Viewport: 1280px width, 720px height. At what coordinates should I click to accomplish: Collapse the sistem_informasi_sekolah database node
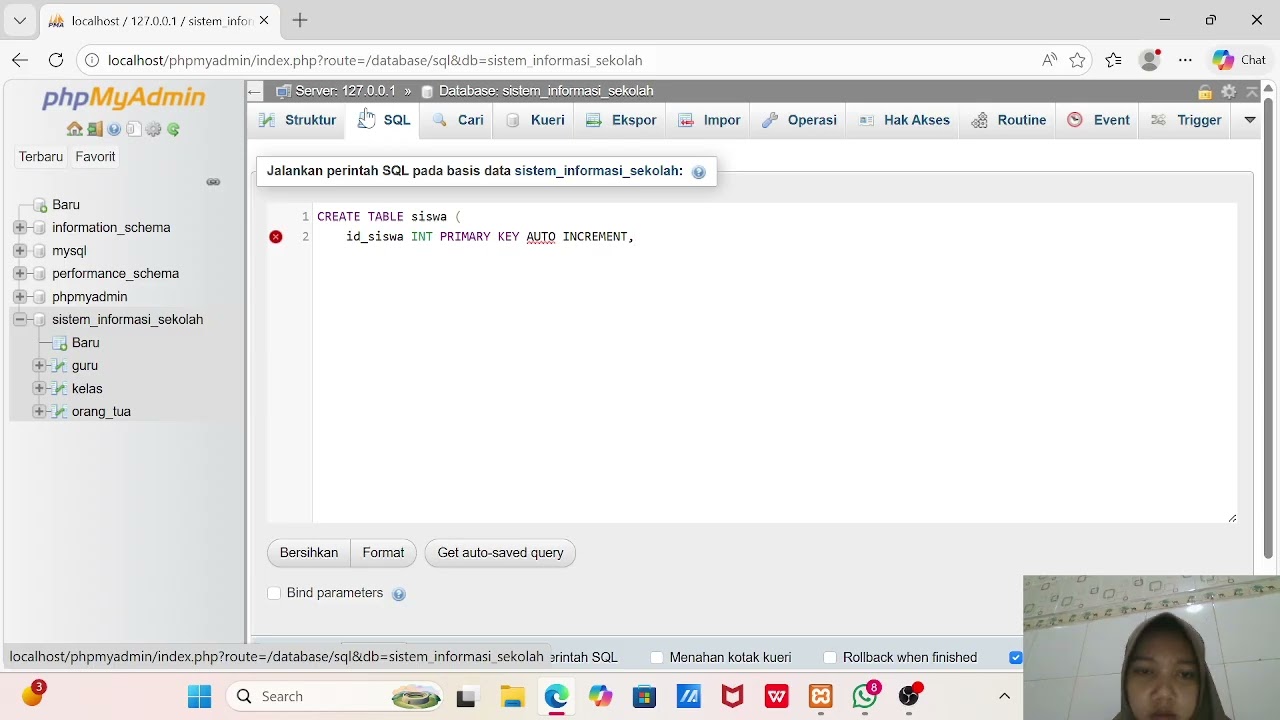19,320
